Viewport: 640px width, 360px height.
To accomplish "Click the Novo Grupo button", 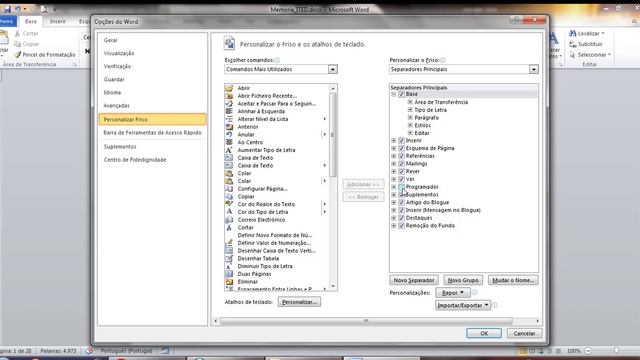I will point(463,280).
